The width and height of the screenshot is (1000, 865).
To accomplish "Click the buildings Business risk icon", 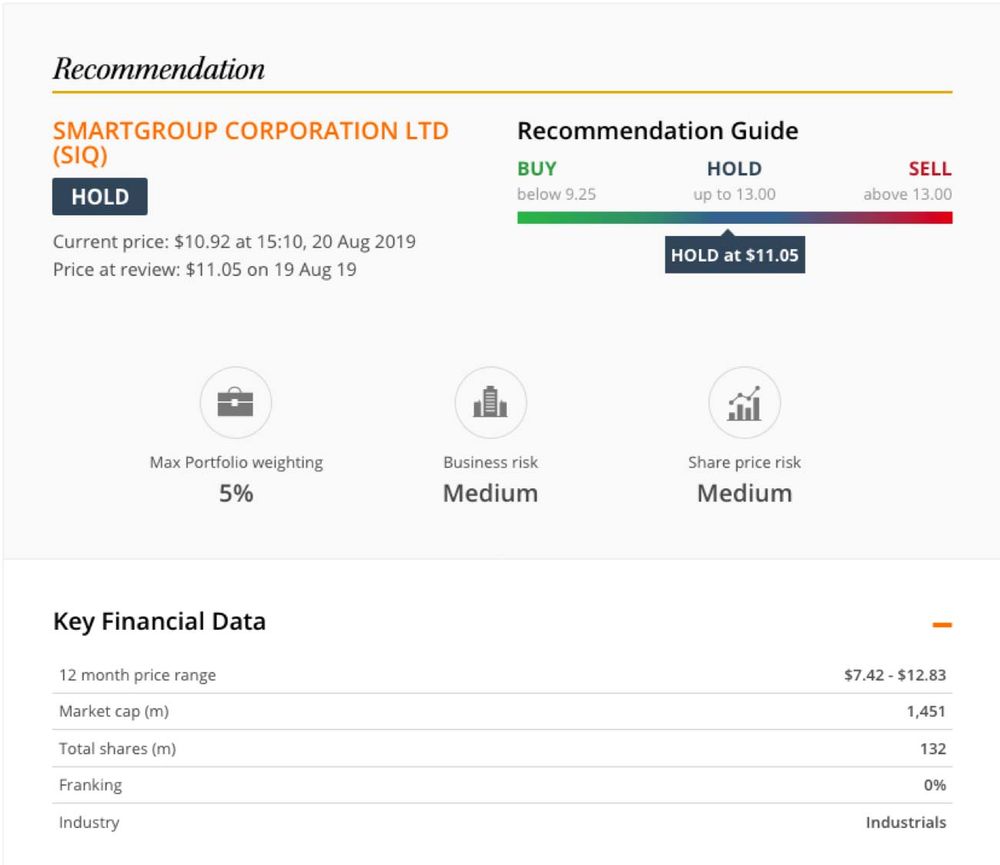I will click(x=490, y=403).
